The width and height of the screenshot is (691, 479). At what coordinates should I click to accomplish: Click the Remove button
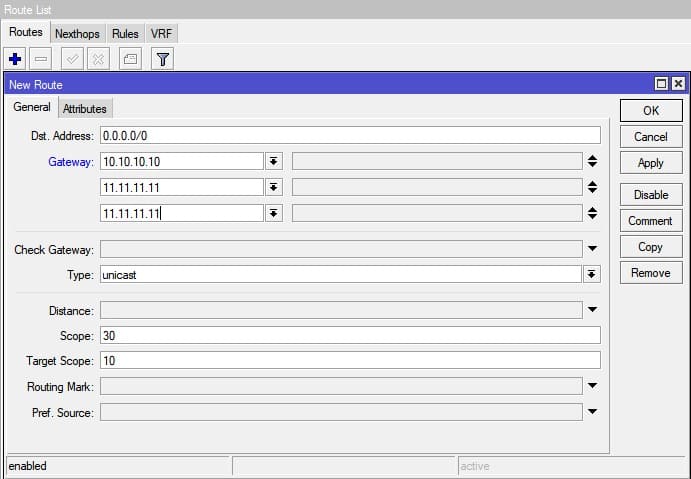[x=651, y=273]
